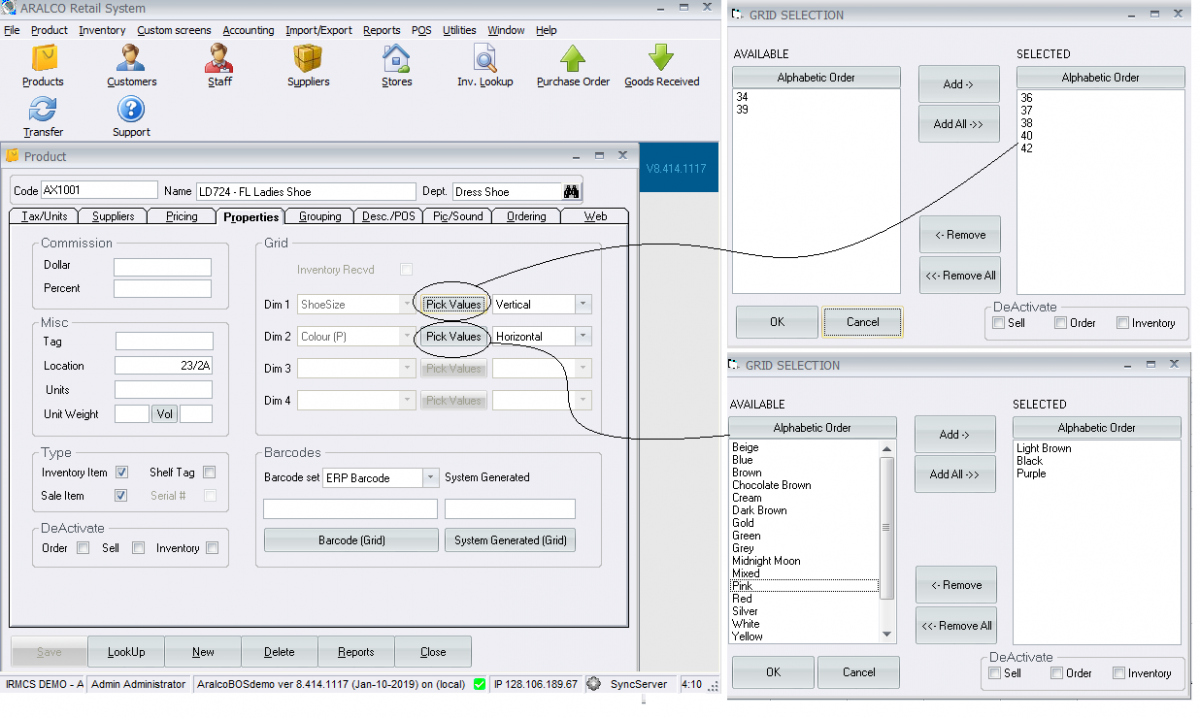Open the Utilities menu
The width and height of the screenshot is (1200, 718).
(x=459, y=30)
